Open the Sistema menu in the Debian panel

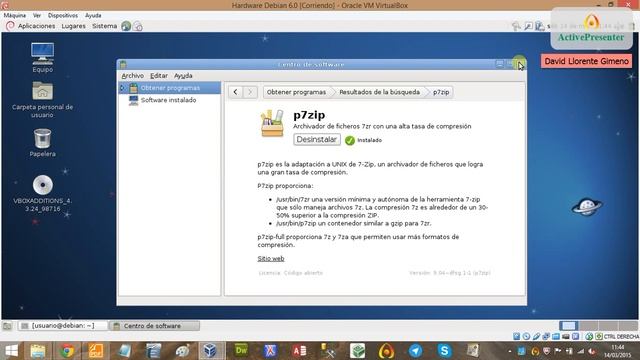pyautogui.click(x=104, y=26)
